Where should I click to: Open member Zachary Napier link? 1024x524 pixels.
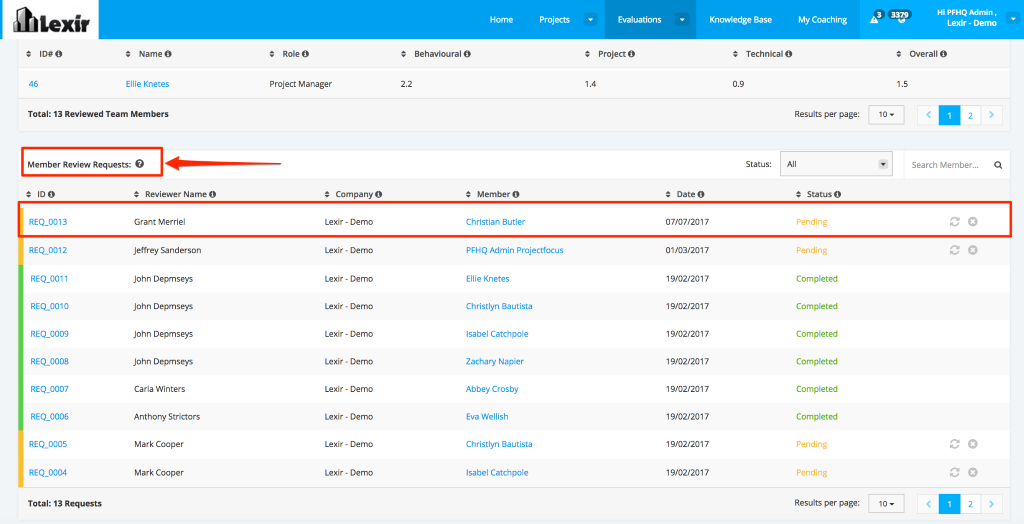point(494,361)
